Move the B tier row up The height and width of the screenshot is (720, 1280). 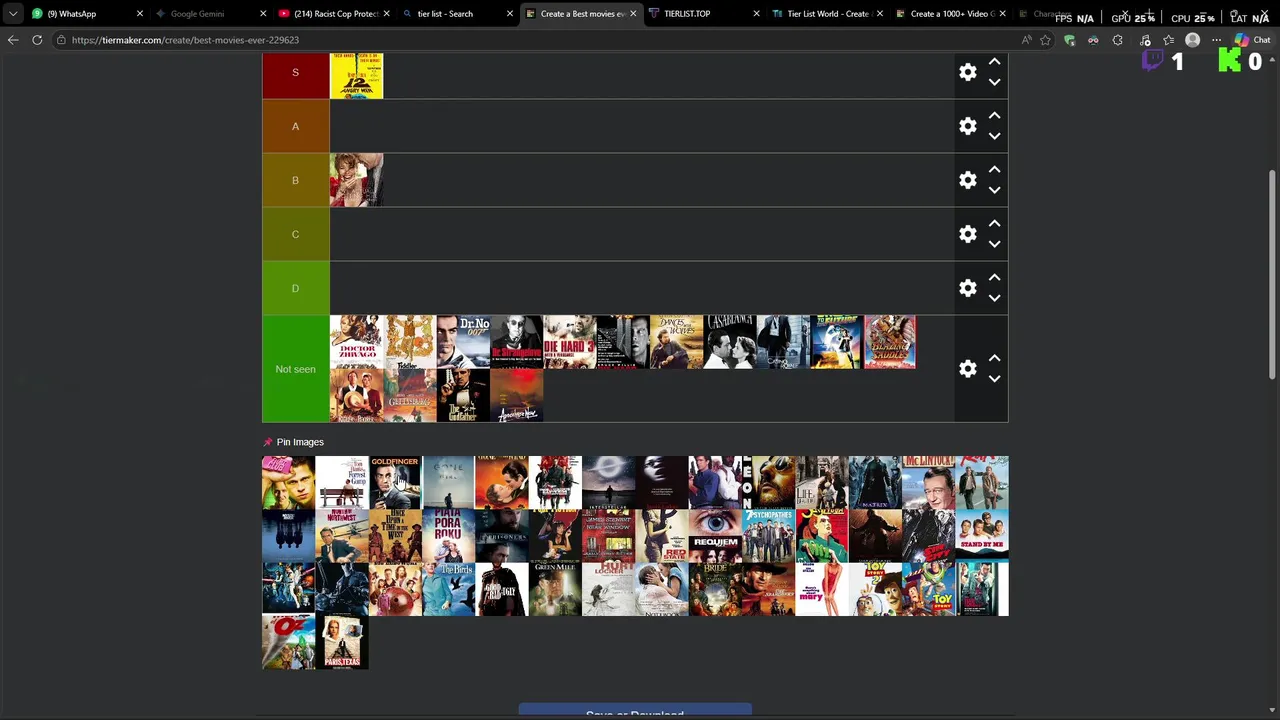point(994,170)
